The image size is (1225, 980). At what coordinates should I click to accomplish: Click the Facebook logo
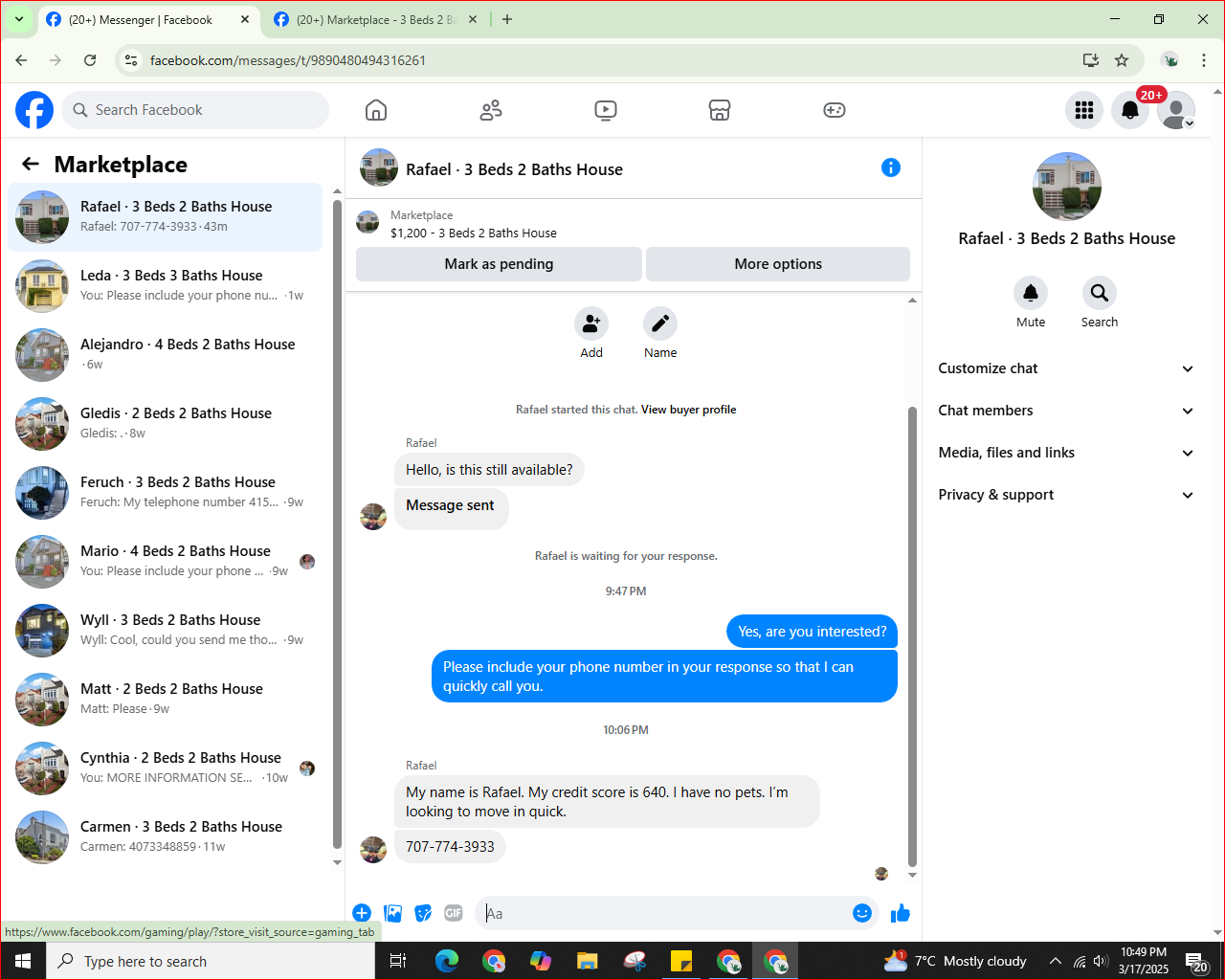(34, 110)
